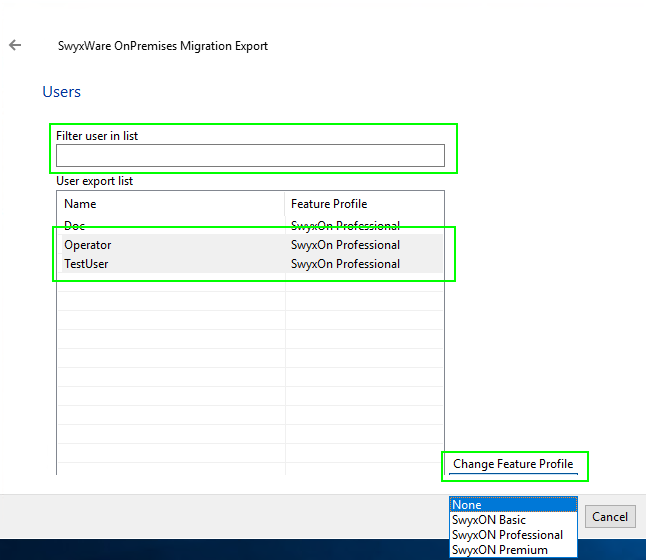
Task: Click the first empty row below TestUser
Action: (x=170, y=283)
